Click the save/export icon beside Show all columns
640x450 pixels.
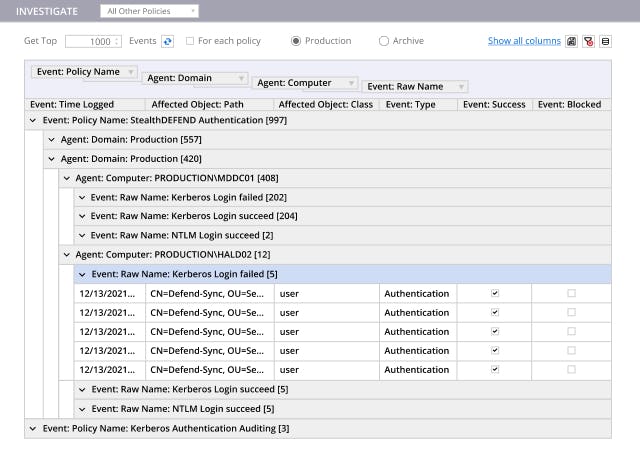571,41
